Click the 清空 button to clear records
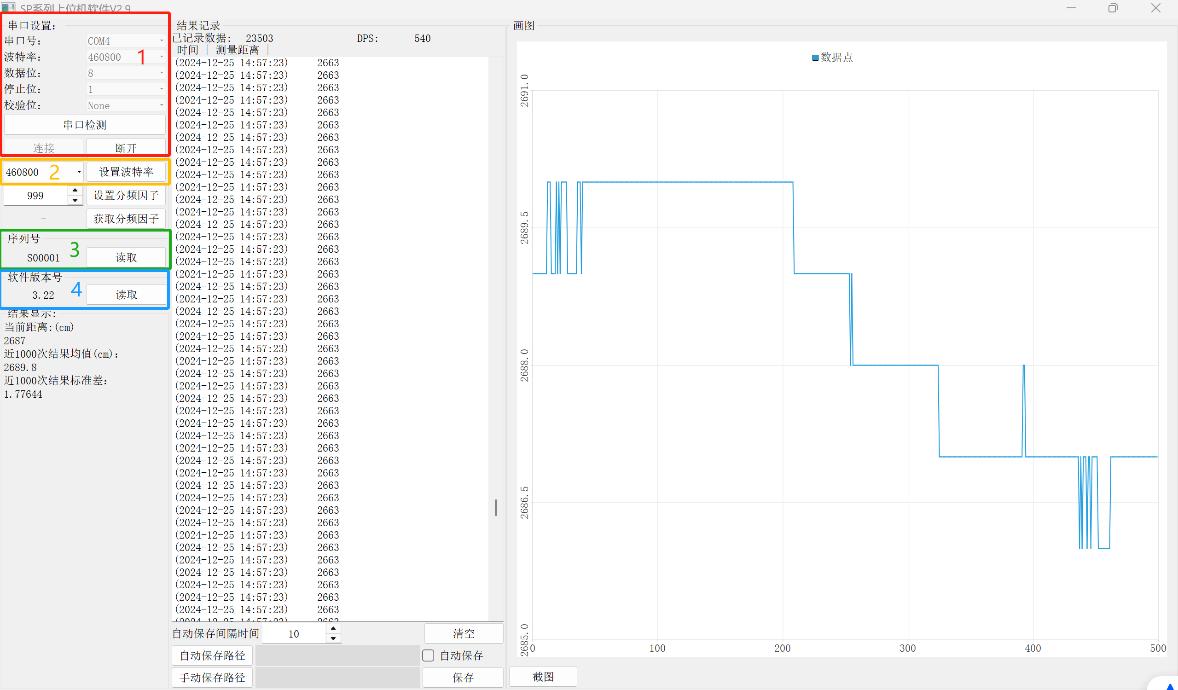The image size is (1178, 690). click(463, 633)
